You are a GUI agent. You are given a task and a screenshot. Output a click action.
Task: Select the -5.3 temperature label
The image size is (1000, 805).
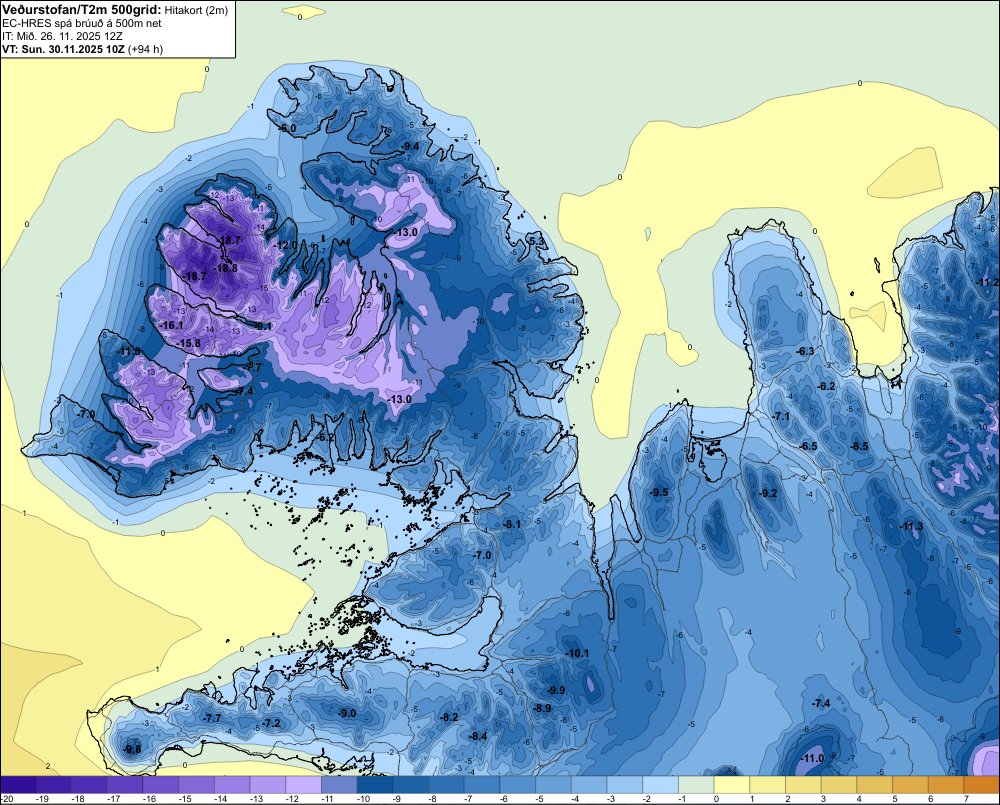(x=537, y=241)
